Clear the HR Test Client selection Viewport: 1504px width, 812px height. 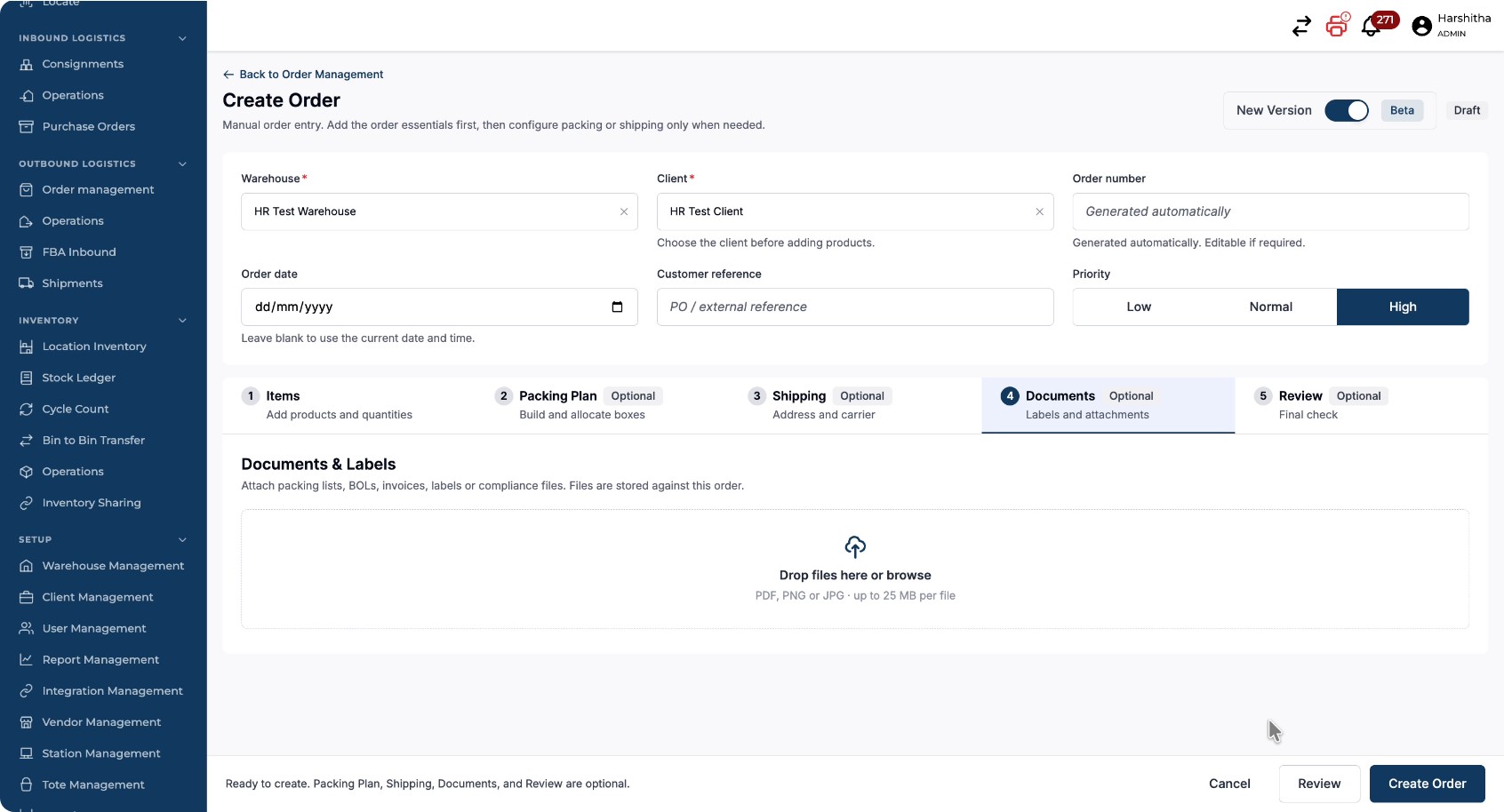point(1040,211)
